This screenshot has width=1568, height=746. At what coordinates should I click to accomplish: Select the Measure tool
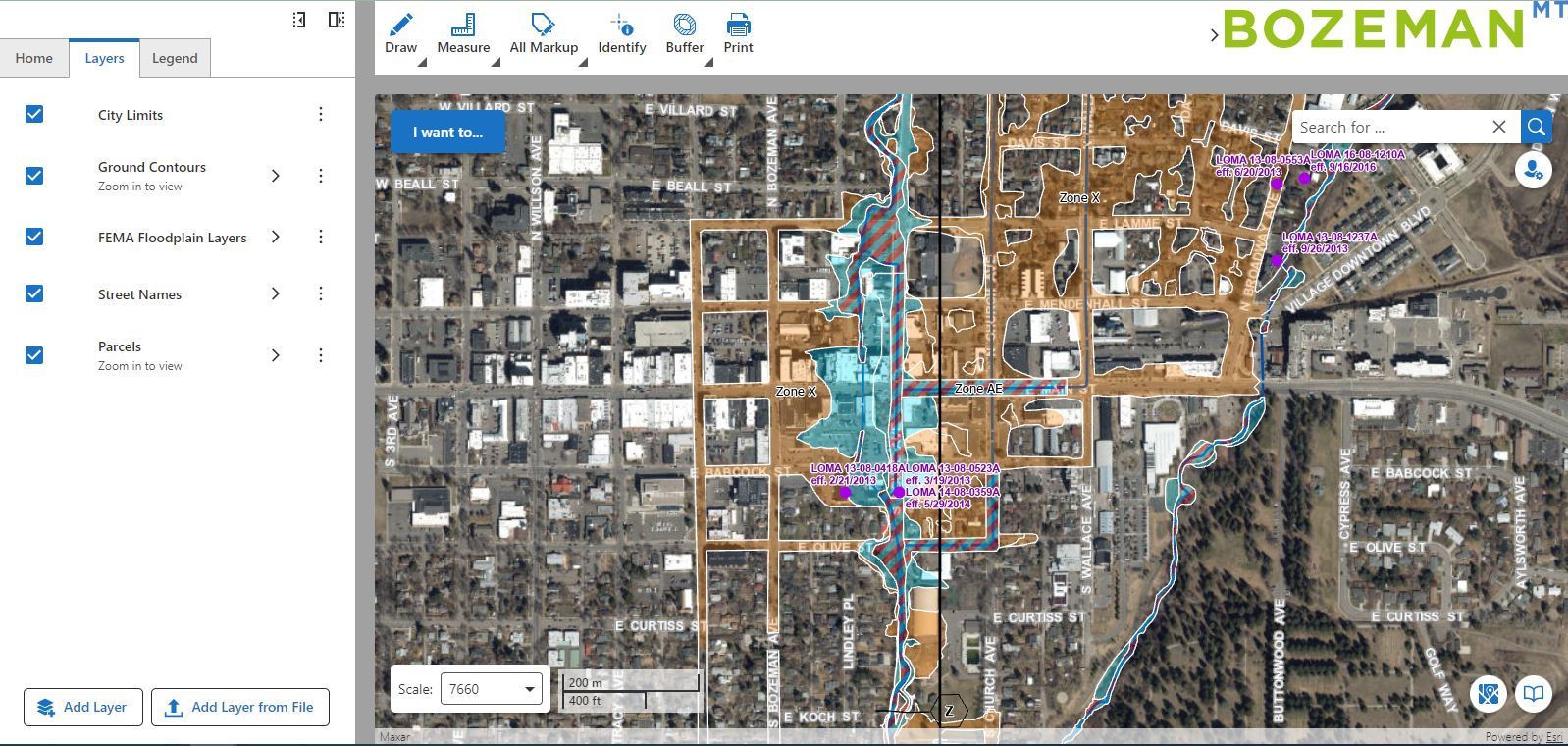click(463, 33)
